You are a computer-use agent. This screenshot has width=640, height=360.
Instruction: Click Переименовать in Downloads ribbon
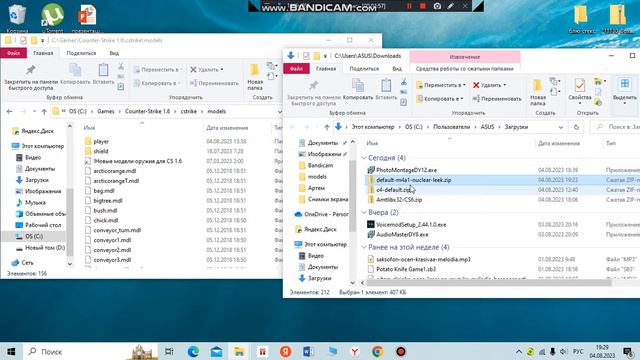click(x=497, y=99)
